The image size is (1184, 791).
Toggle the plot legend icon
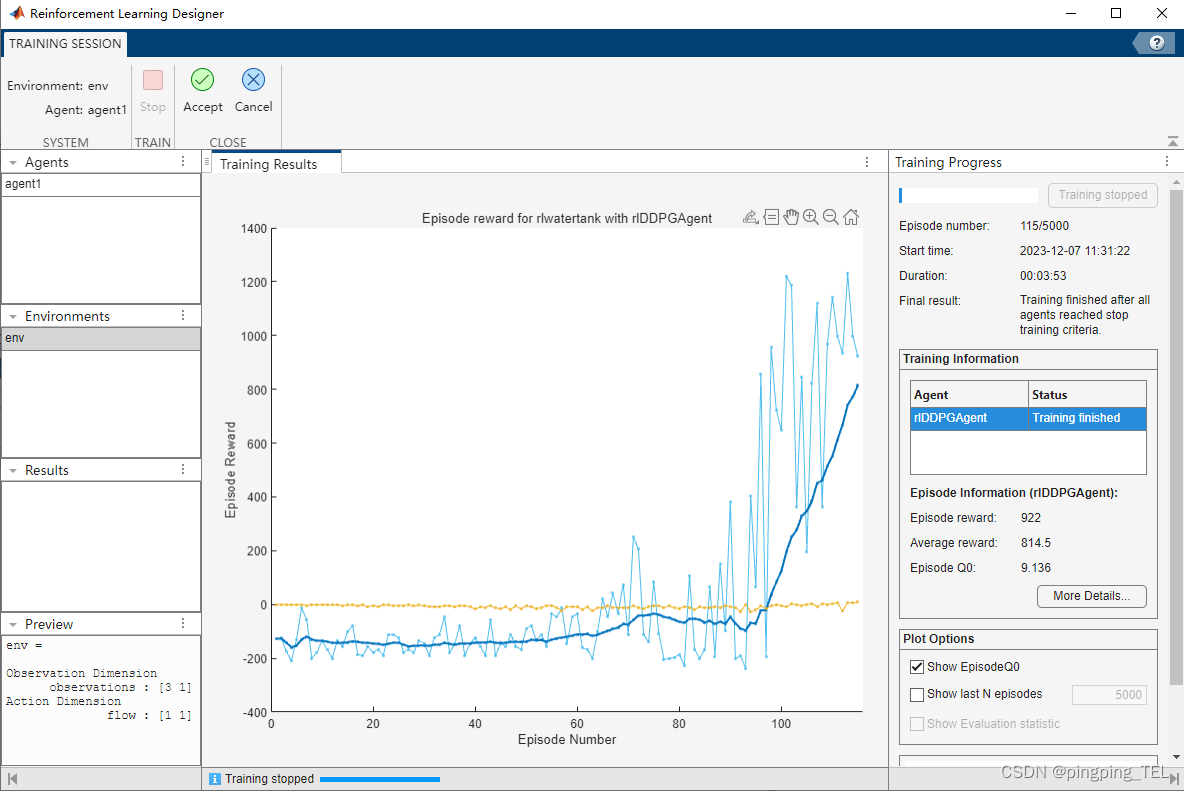[x=771, y=217]
